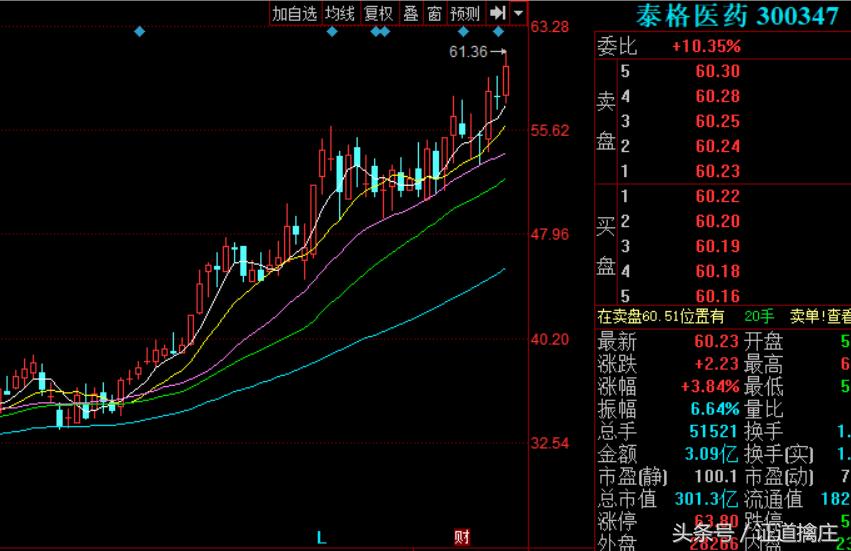Click the 总手 value 51521

point(713,432)
